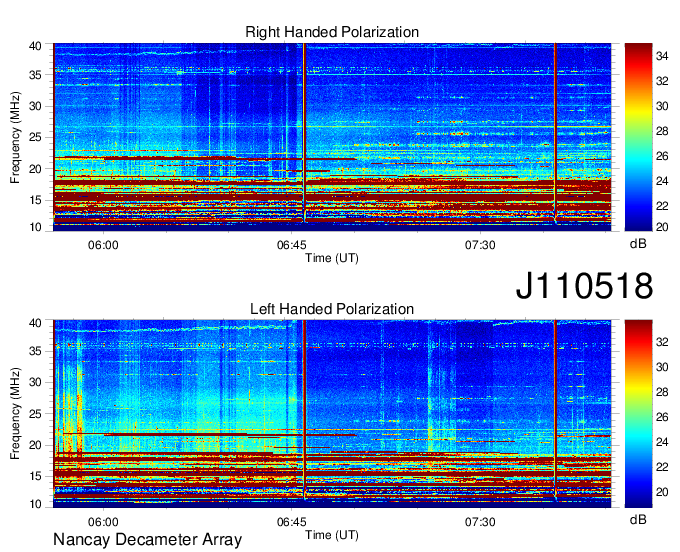Viewport: 680px width, 552px height.
Task: Click the 06:00 tick of Right Handed plot
Action: [x=103, y=245]
